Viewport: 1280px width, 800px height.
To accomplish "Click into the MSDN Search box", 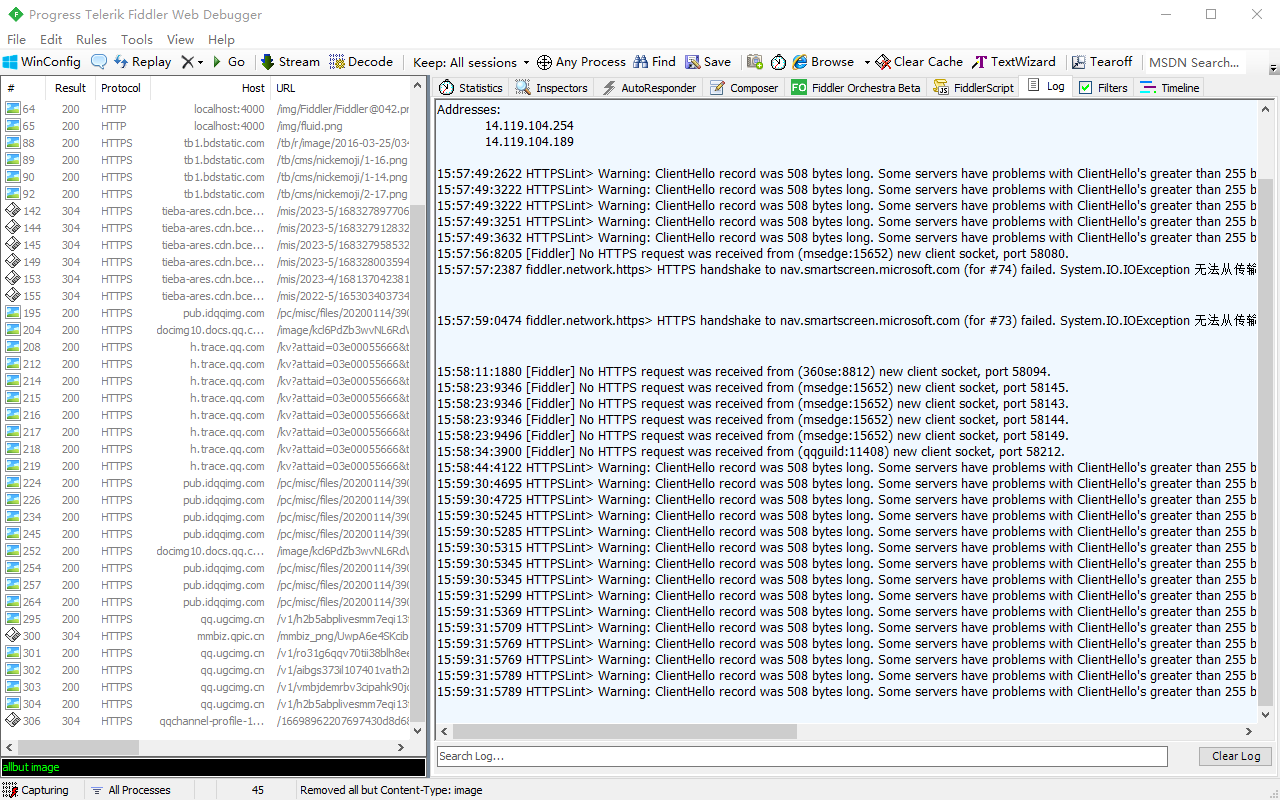I will tap(1194, 62).
